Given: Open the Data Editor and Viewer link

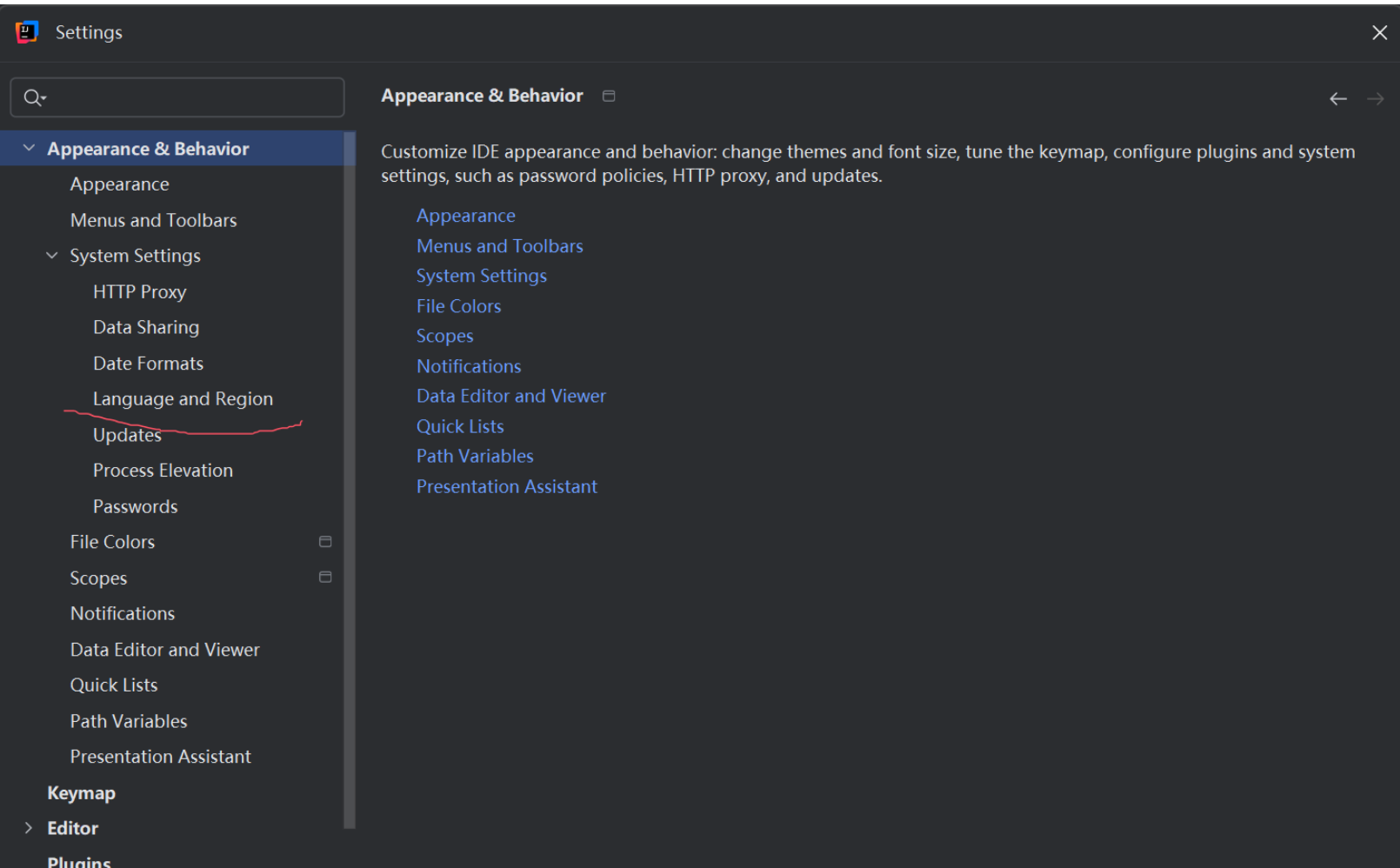Looking at the screenshot, I should (511, 397).
